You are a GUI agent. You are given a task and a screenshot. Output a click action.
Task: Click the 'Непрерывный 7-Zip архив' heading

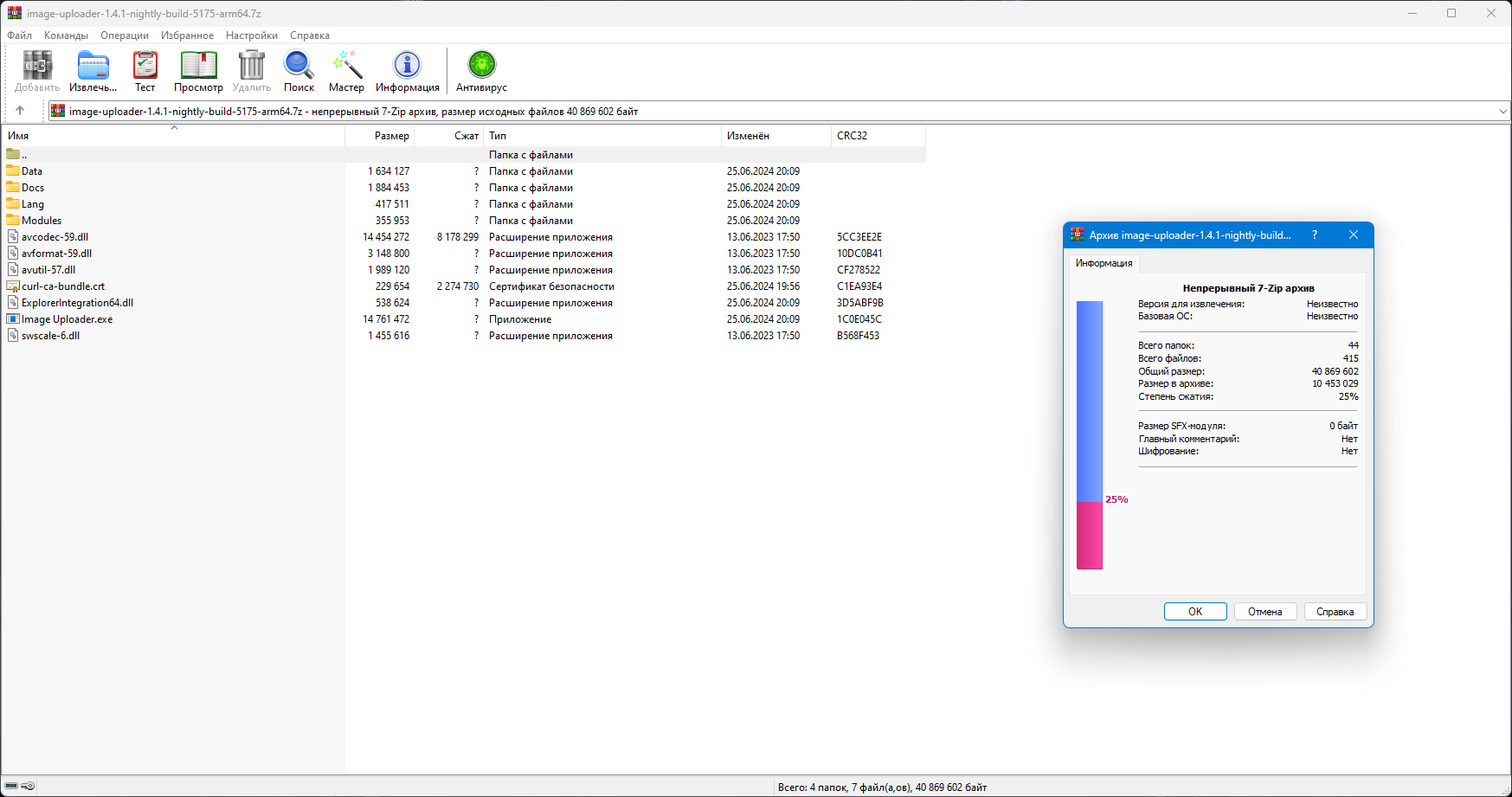pyautogui.click(x=1248, y=287)
